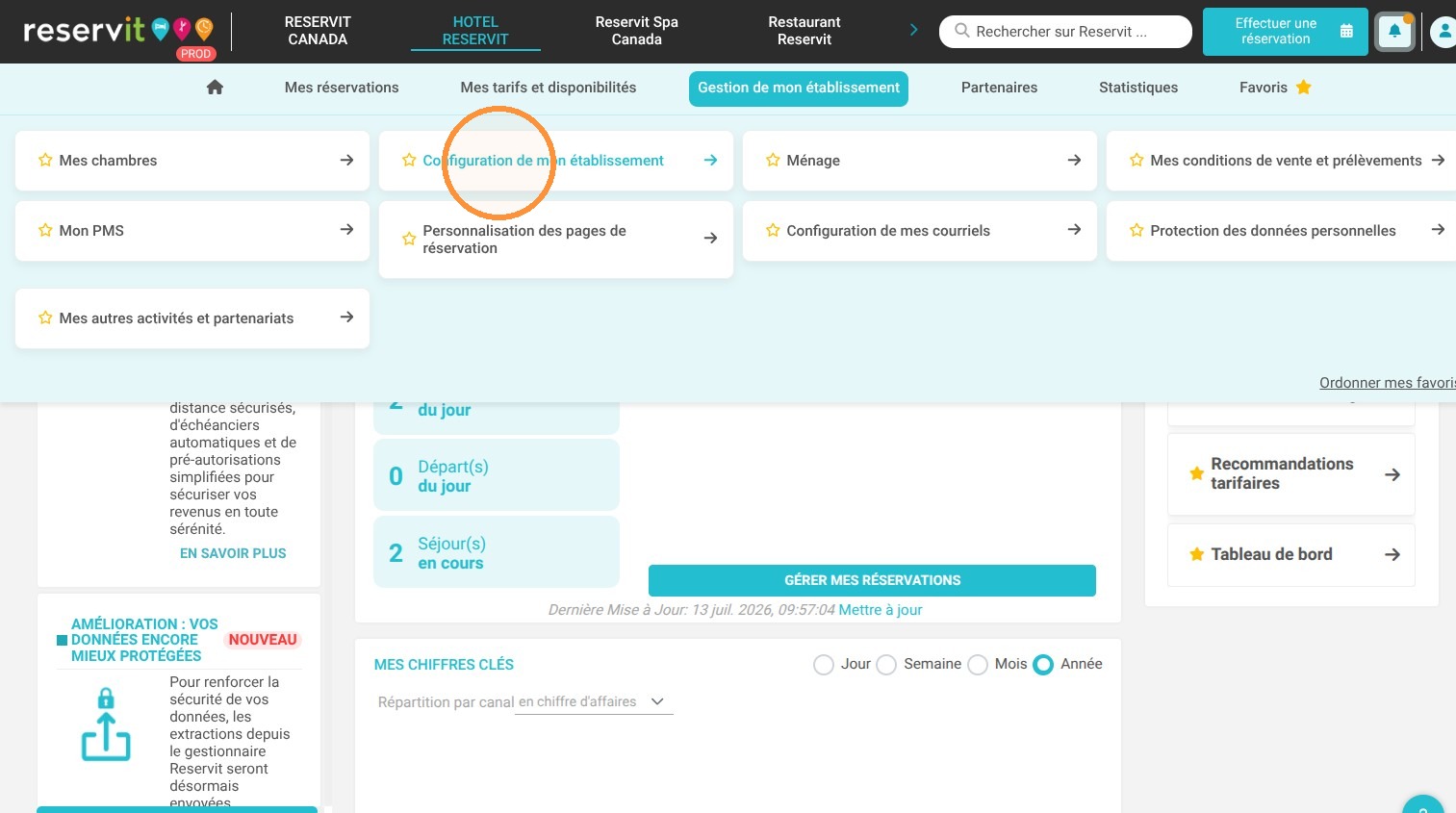Screen dimensions: 1456x813
Task: Open Personnalisation des pages de réservation
Action: [x=556, y=240]
